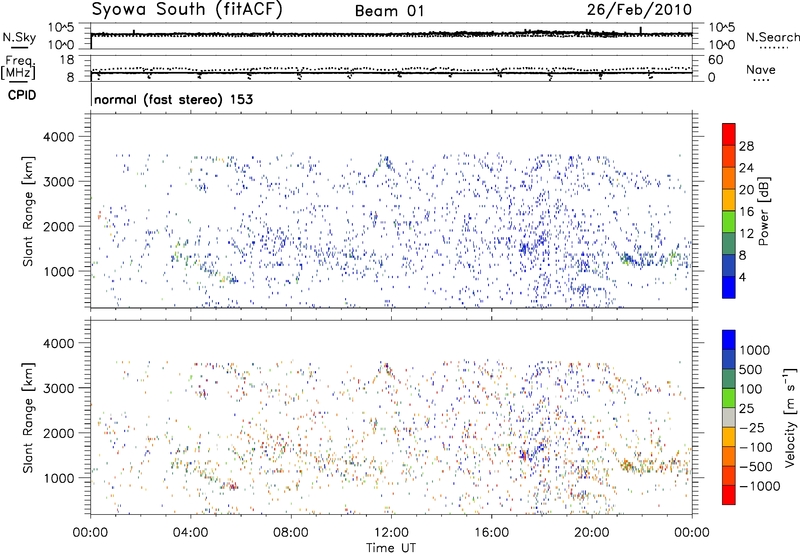
Task: Click the red bottom Velocity colorbar segment
Action: click(x=729, y=495)
